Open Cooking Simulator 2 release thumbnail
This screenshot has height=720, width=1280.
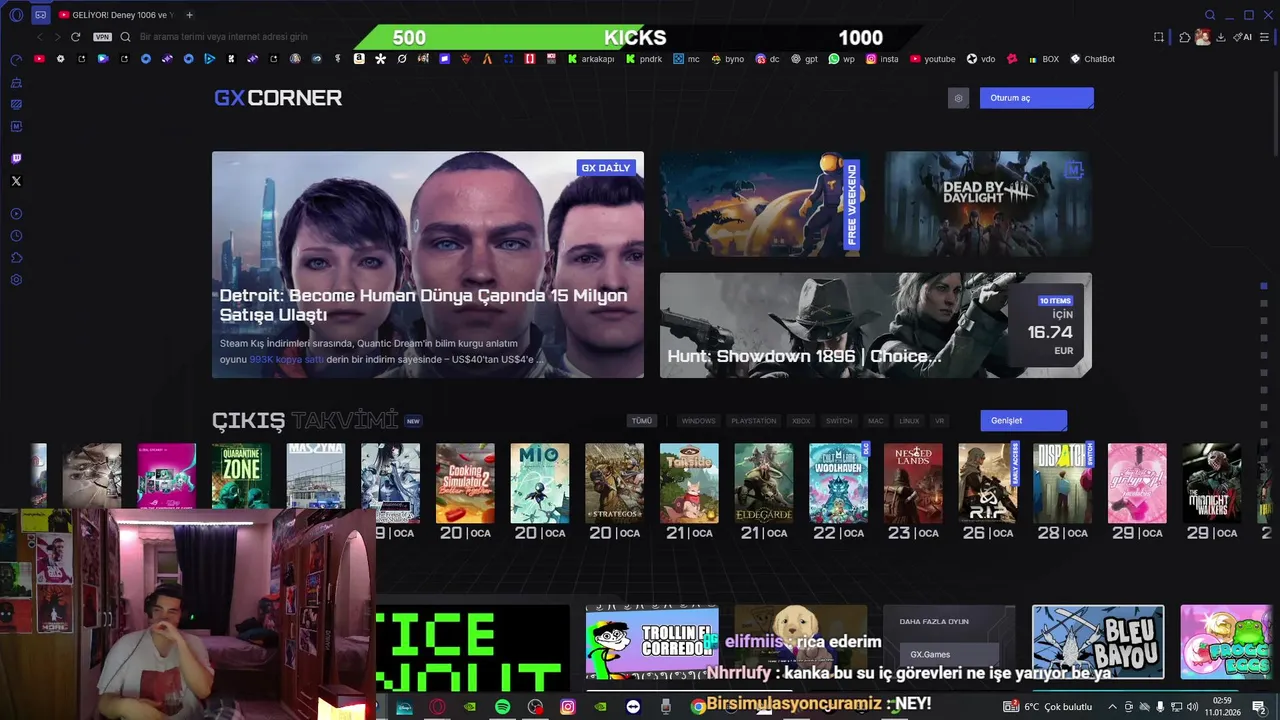465,483
